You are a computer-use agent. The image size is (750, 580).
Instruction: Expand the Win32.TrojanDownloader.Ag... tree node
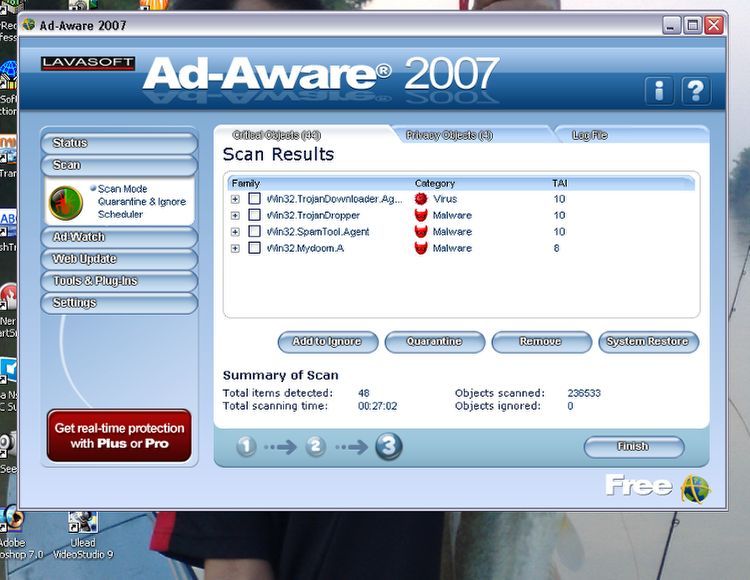[235, 199]
